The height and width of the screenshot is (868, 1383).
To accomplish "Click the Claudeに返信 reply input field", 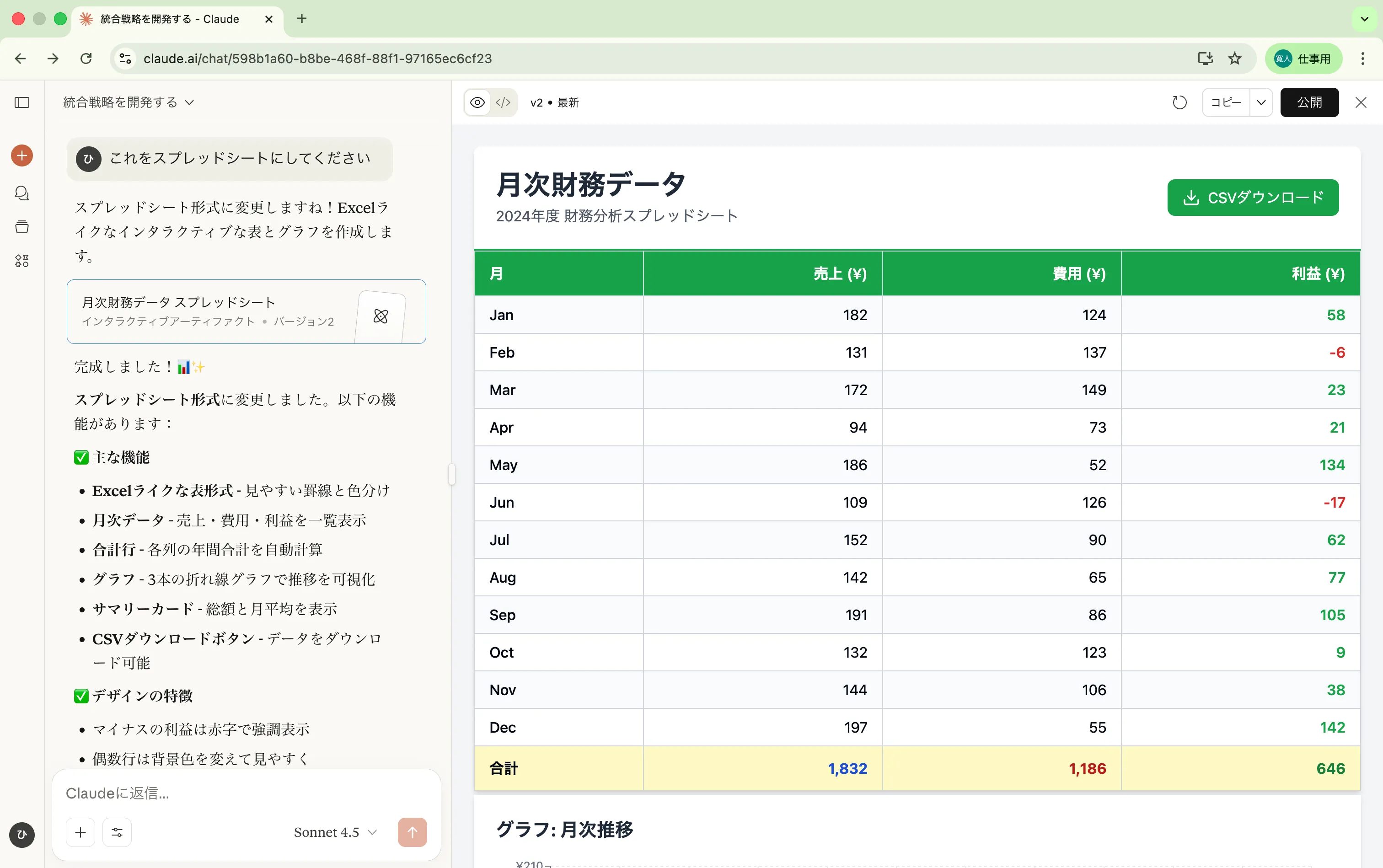I will coord(246,793).
